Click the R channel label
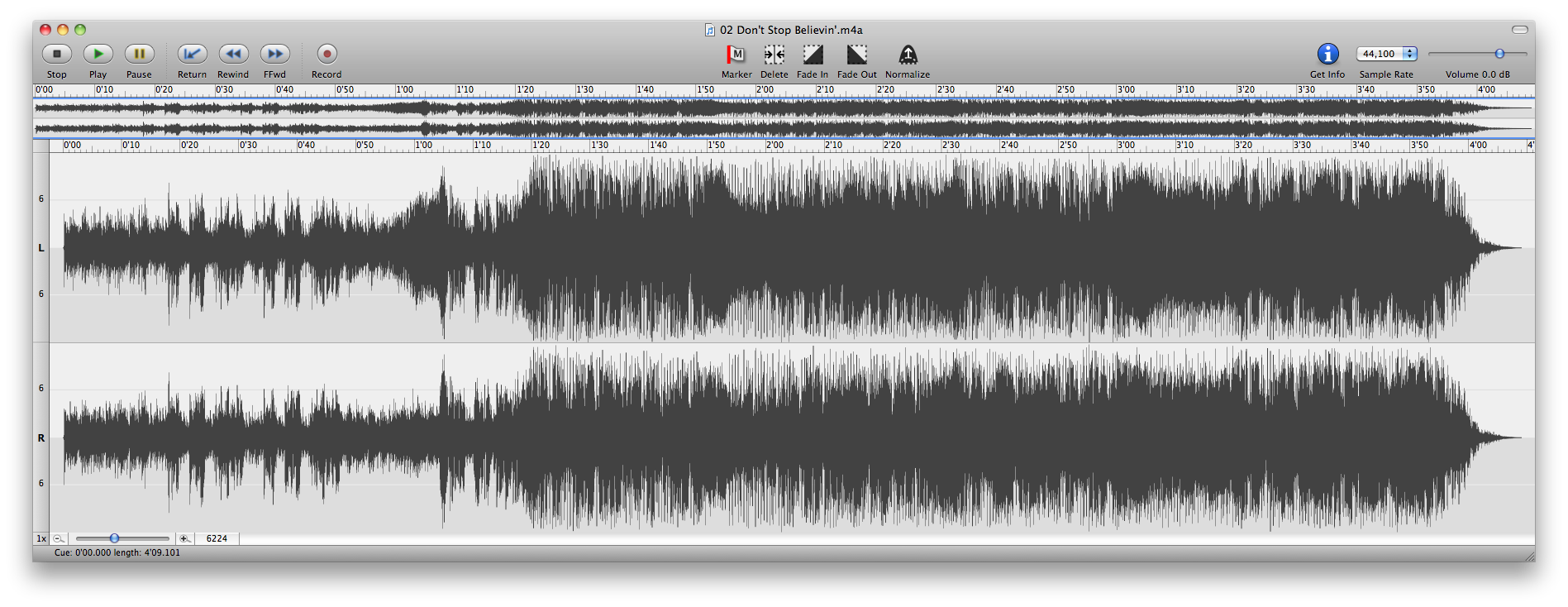The height and width of the screenshot is (607, 1568). pyautogui.click(x=41, y=438)
